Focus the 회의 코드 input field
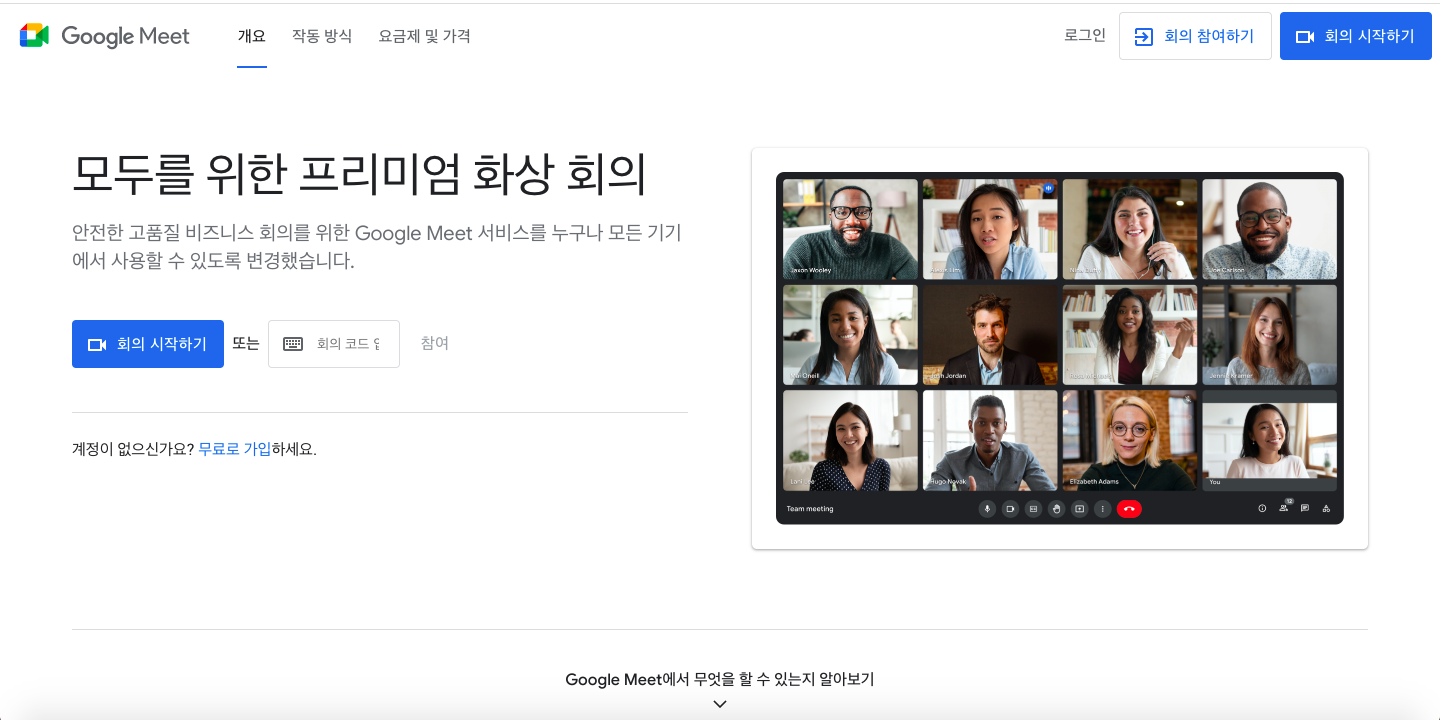 pos(334,344)
